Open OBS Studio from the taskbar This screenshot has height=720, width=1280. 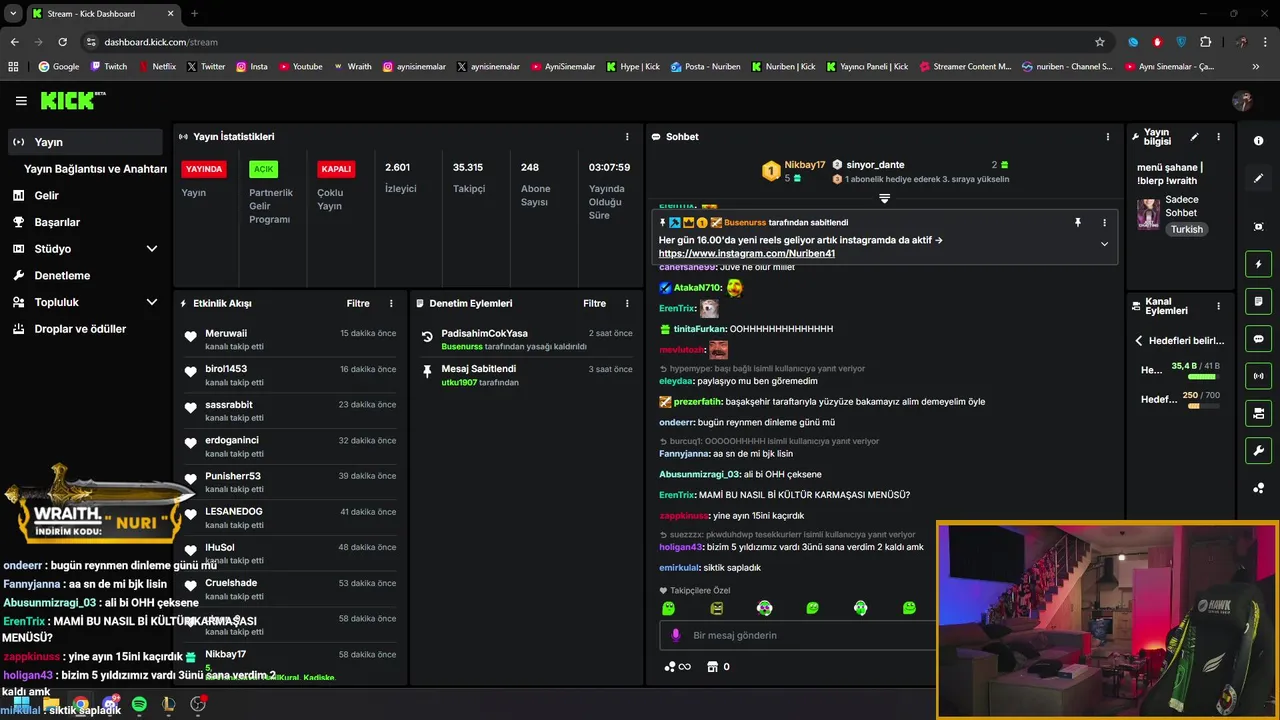[198, 704]
